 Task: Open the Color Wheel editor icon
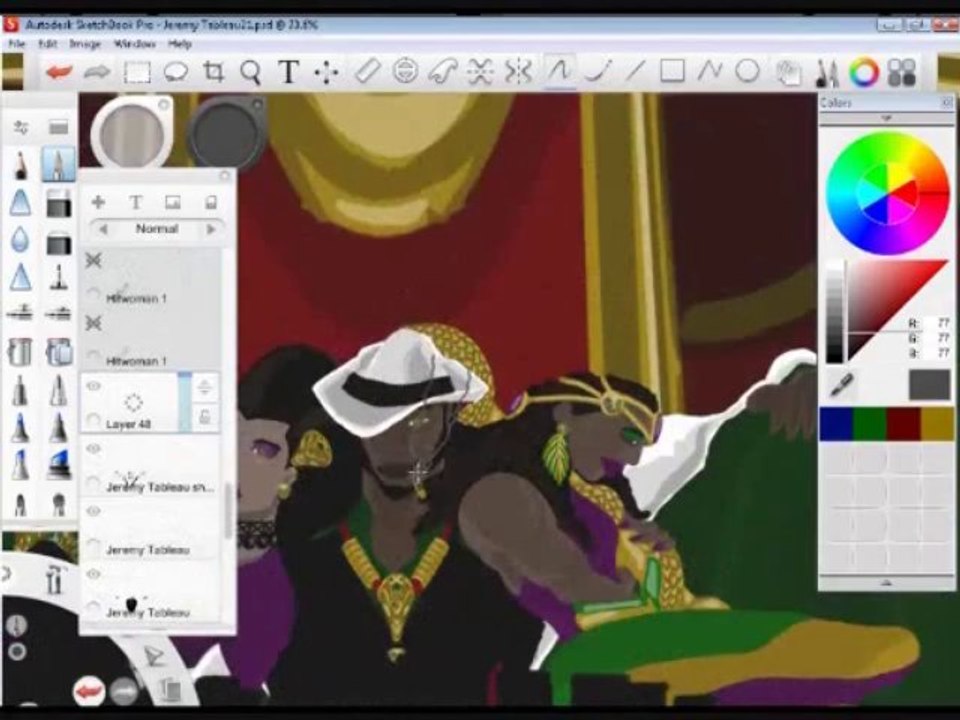pyautogui.click(x=864, y=72)
